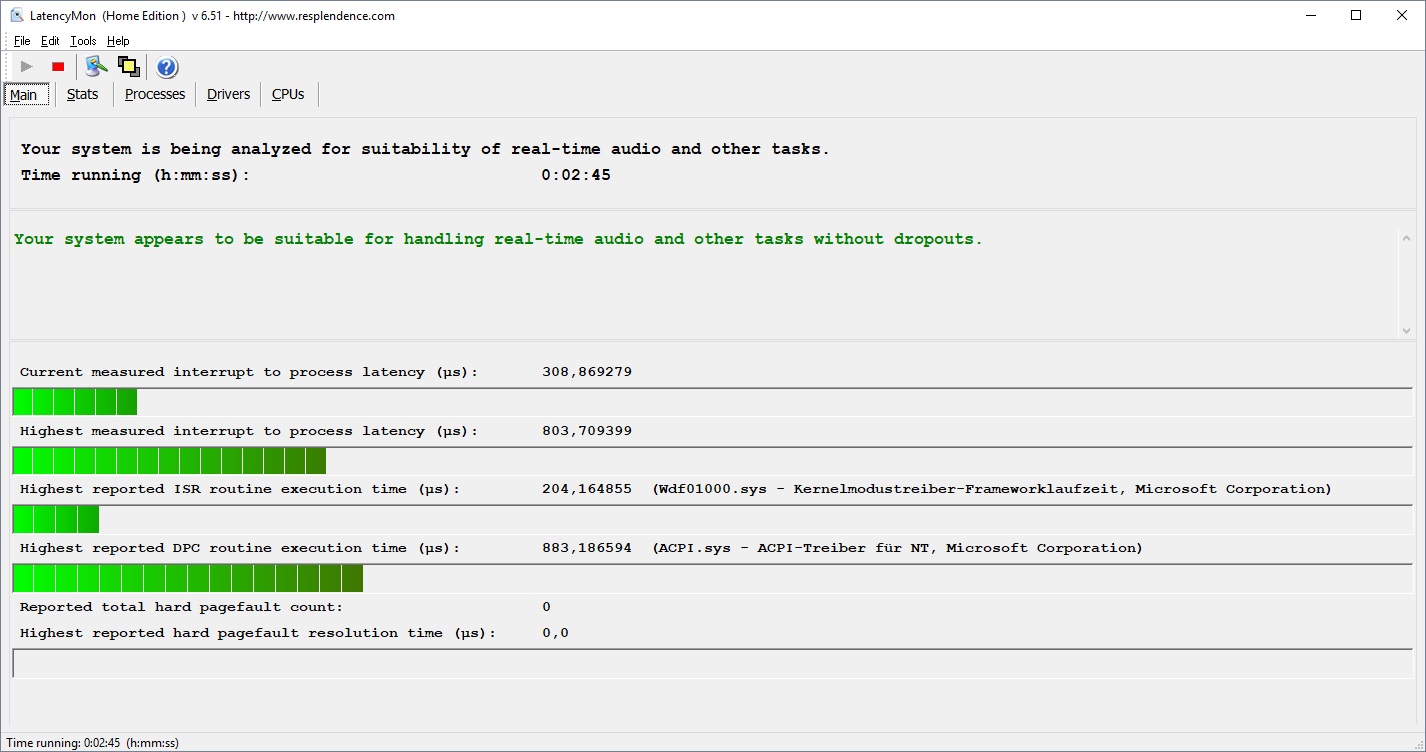Click the 'Your system is being analyzed' heading

point(425,149)
